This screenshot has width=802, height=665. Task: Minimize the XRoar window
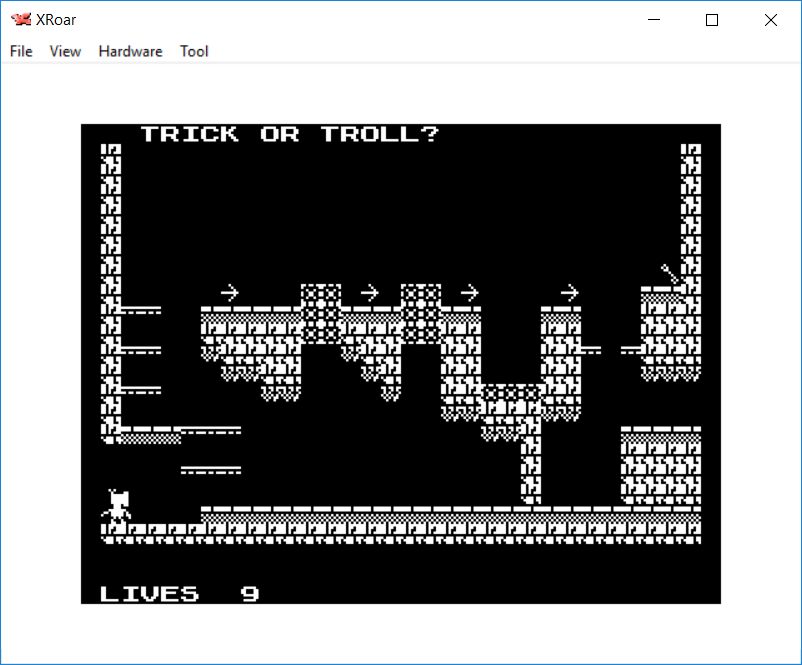pyautogui.click(x=655, y=20)
